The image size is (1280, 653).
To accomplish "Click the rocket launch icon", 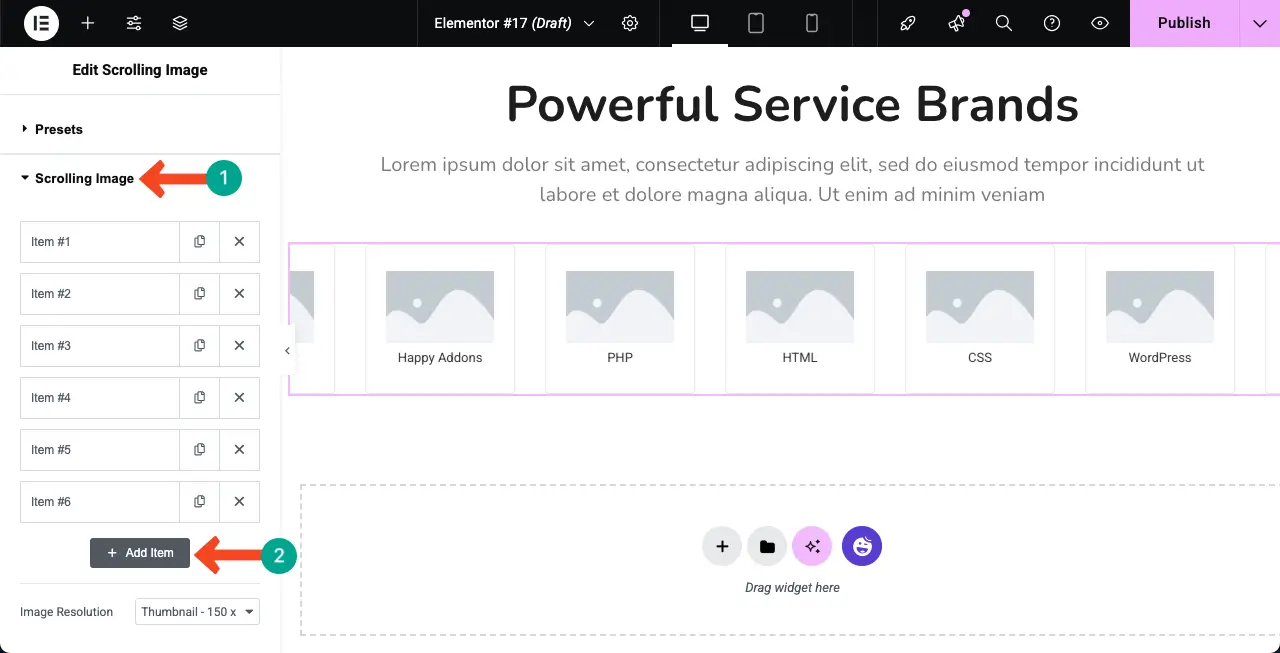I will [908, 23].
